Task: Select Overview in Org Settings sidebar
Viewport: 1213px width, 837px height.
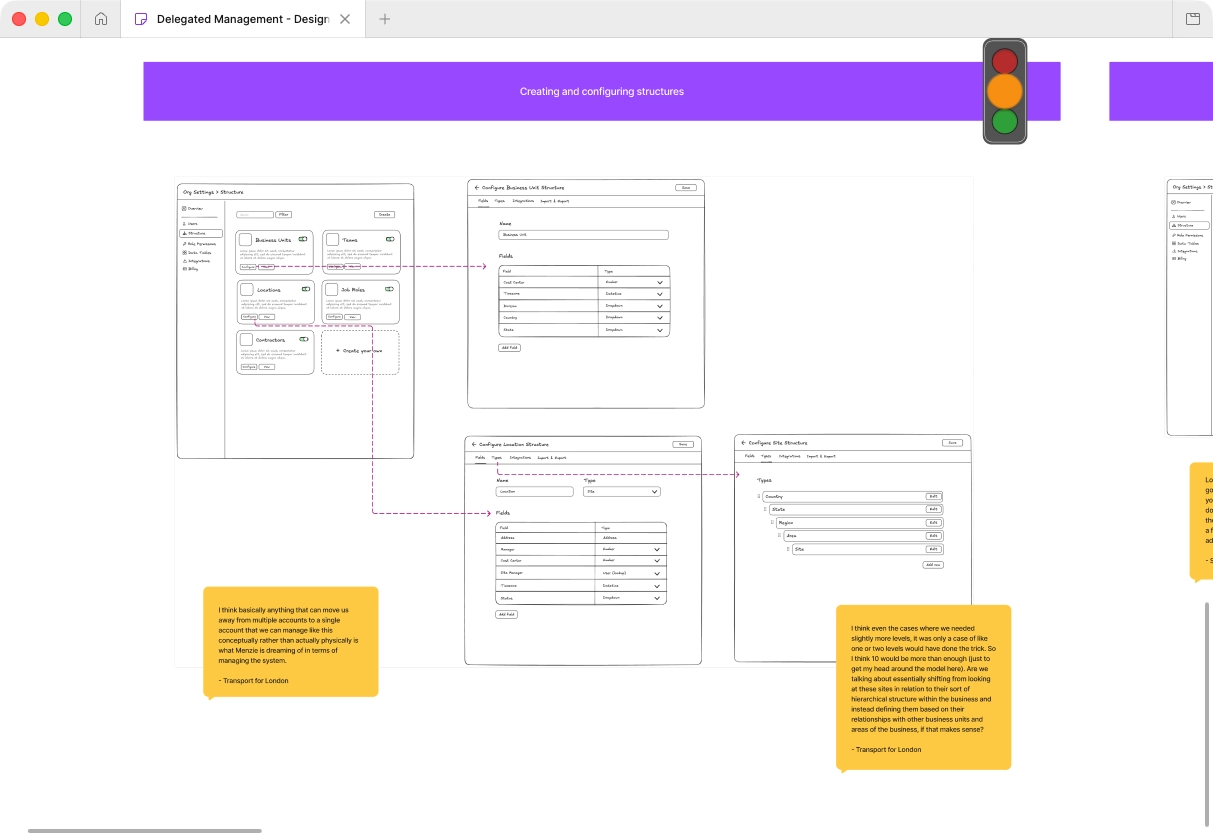Action: click(193, 209)
